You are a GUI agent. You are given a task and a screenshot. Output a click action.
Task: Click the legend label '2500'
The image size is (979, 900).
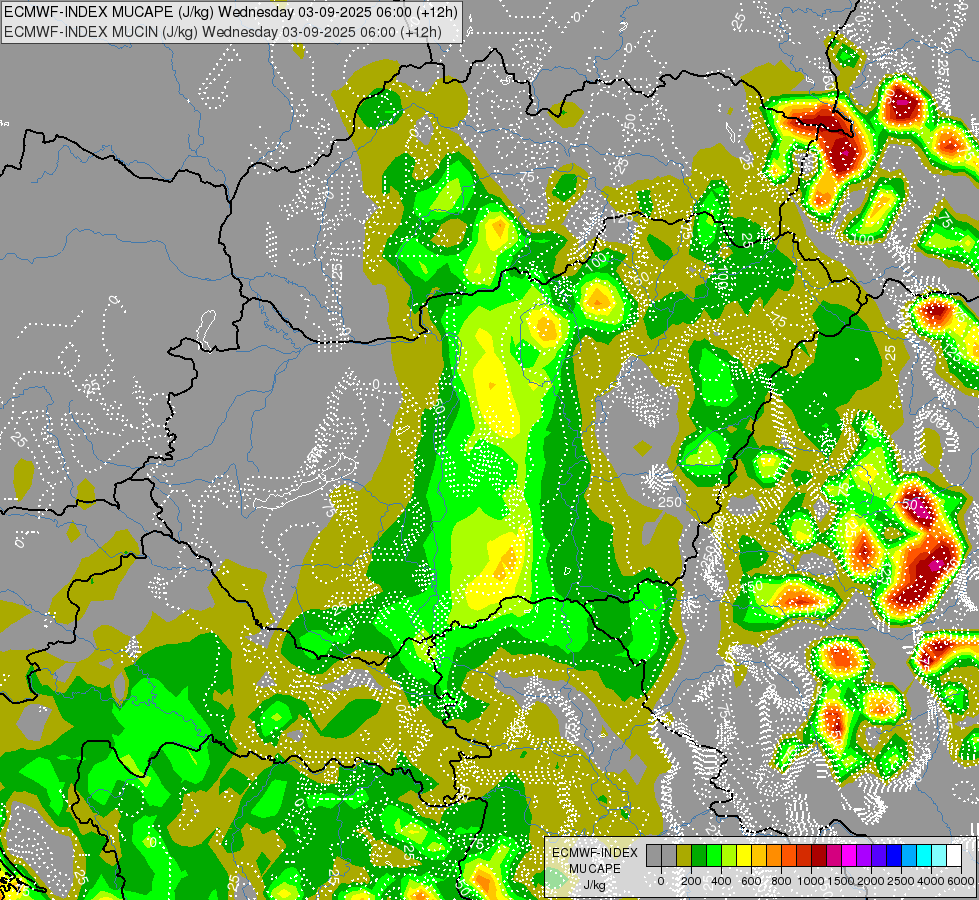[x=901, y=881]
